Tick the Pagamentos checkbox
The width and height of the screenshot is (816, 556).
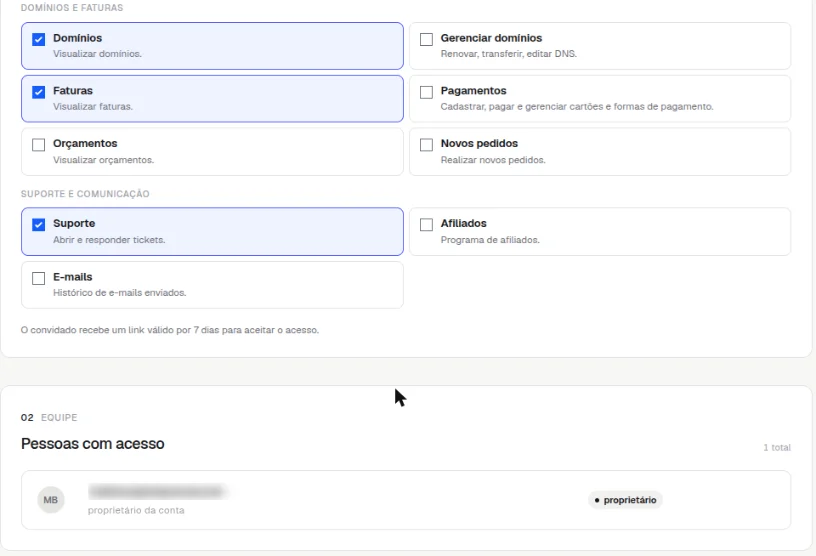pos(426,92)
